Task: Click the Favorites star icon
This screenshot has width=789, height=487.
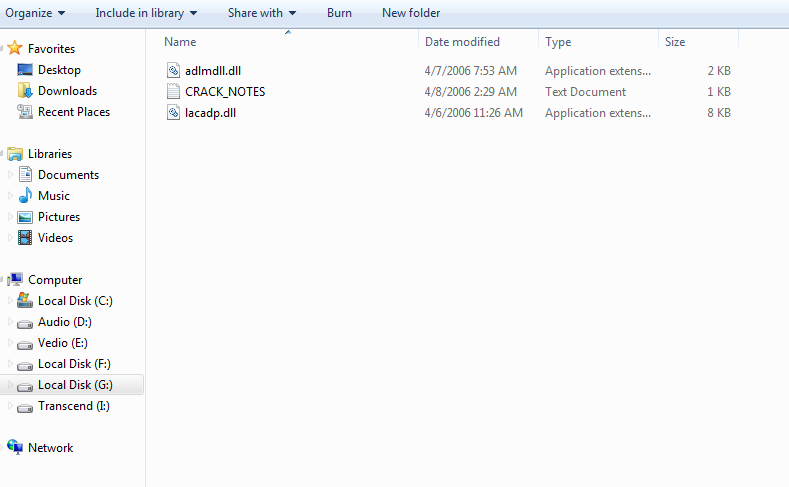Action: pyautogui.click(x=15, y=48)
